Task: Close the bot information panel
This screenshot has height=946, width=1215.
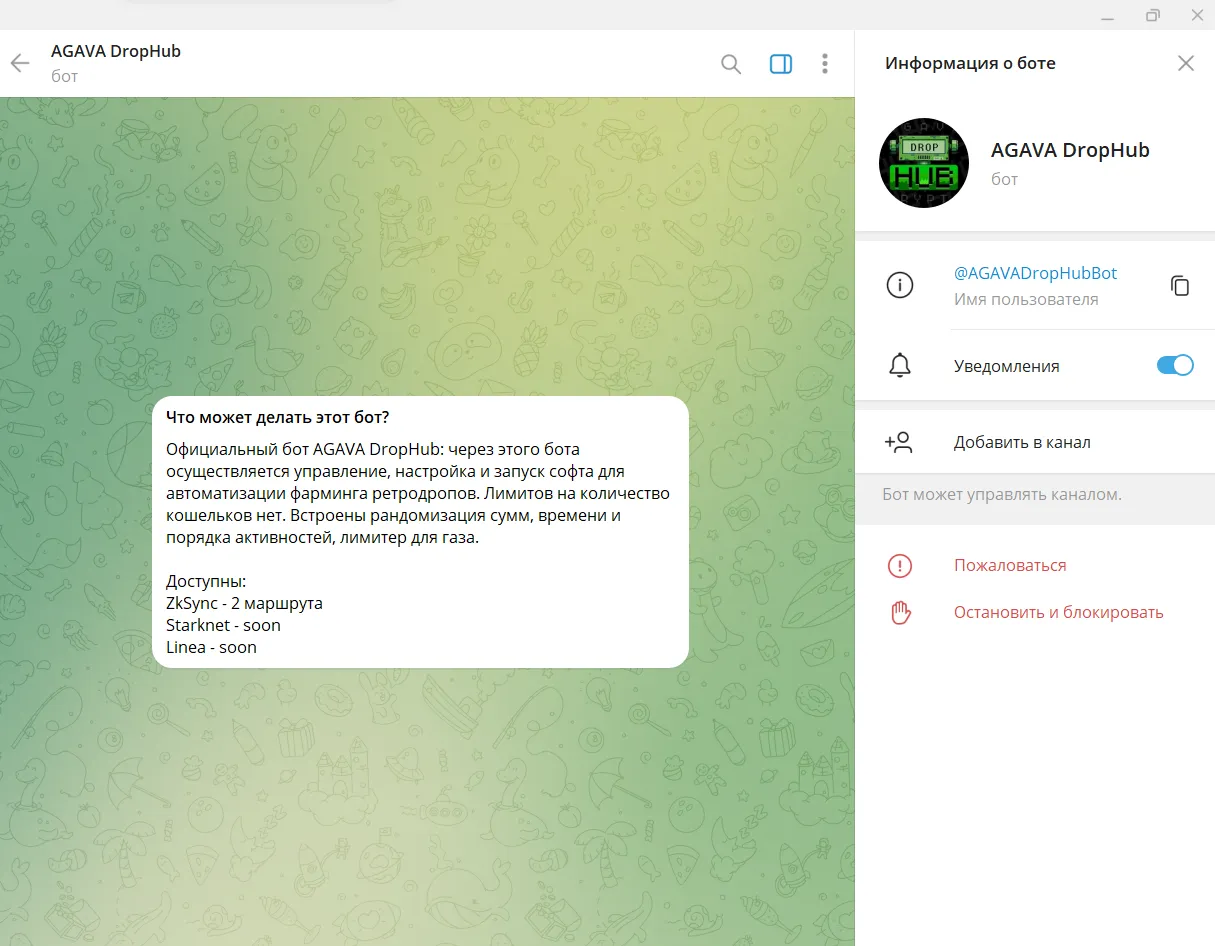Action: 1186,63
